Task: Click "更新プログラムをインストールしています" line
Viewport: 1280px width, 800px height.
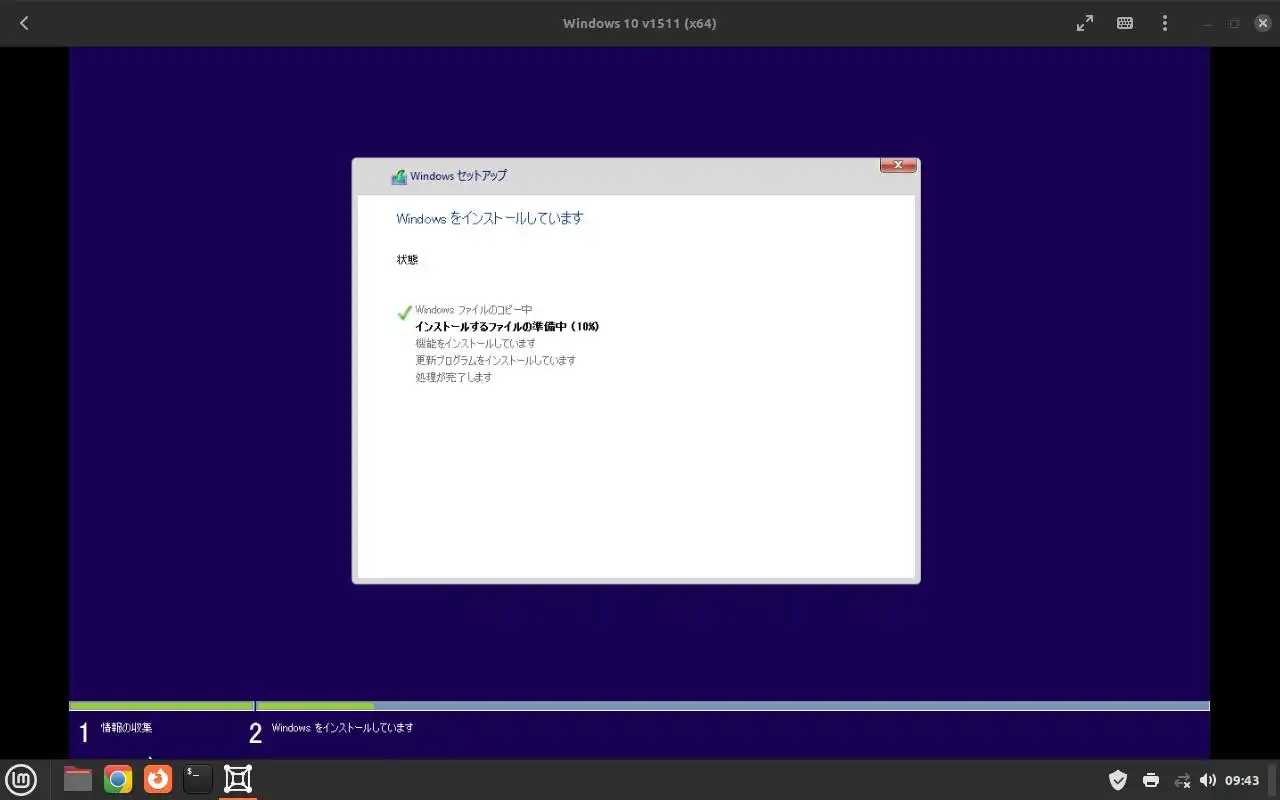Action: tap(495, 361)
